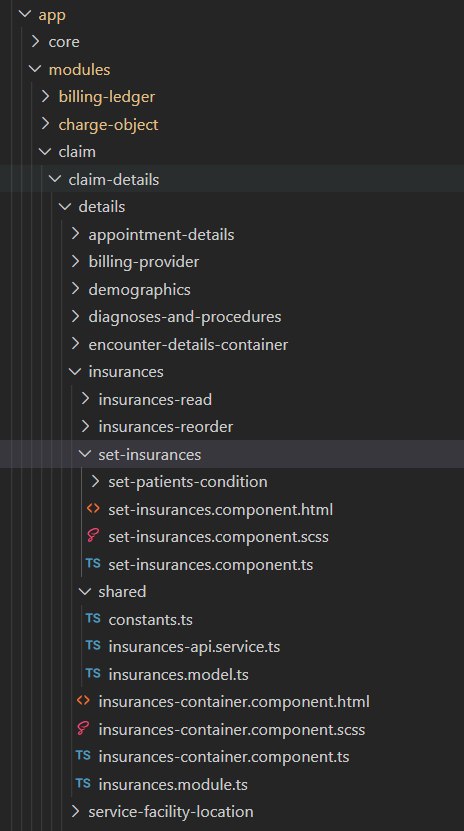Click TS icon beside insurances.module.ts
This screenshot has width=464, height=831.
point(83,783)
